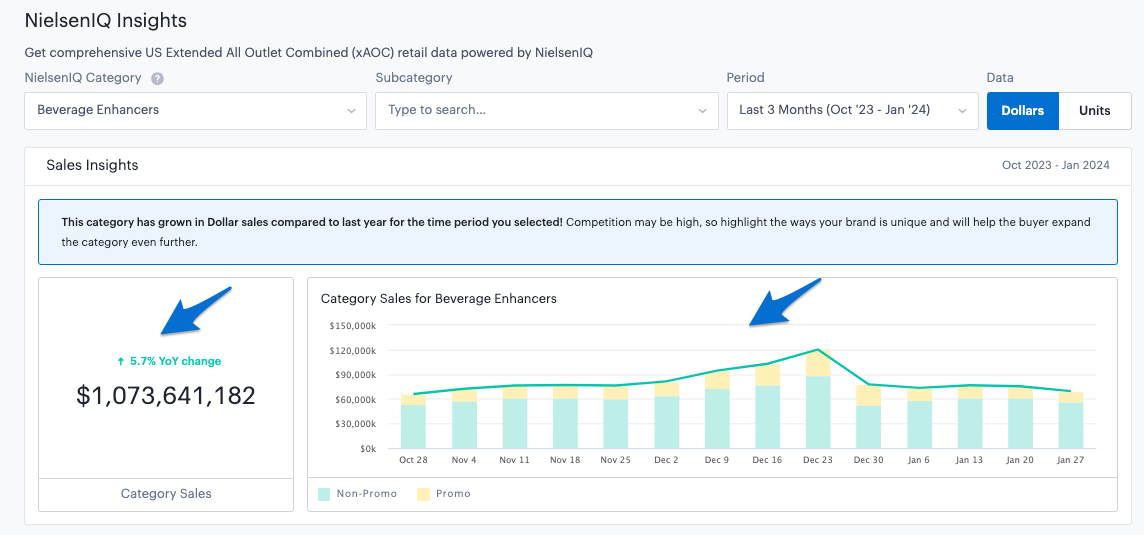Image resolution: width=1144 pixels, height=535 pixels.
Task: Click the Subcategory search field
Action: tap(547, 111)
